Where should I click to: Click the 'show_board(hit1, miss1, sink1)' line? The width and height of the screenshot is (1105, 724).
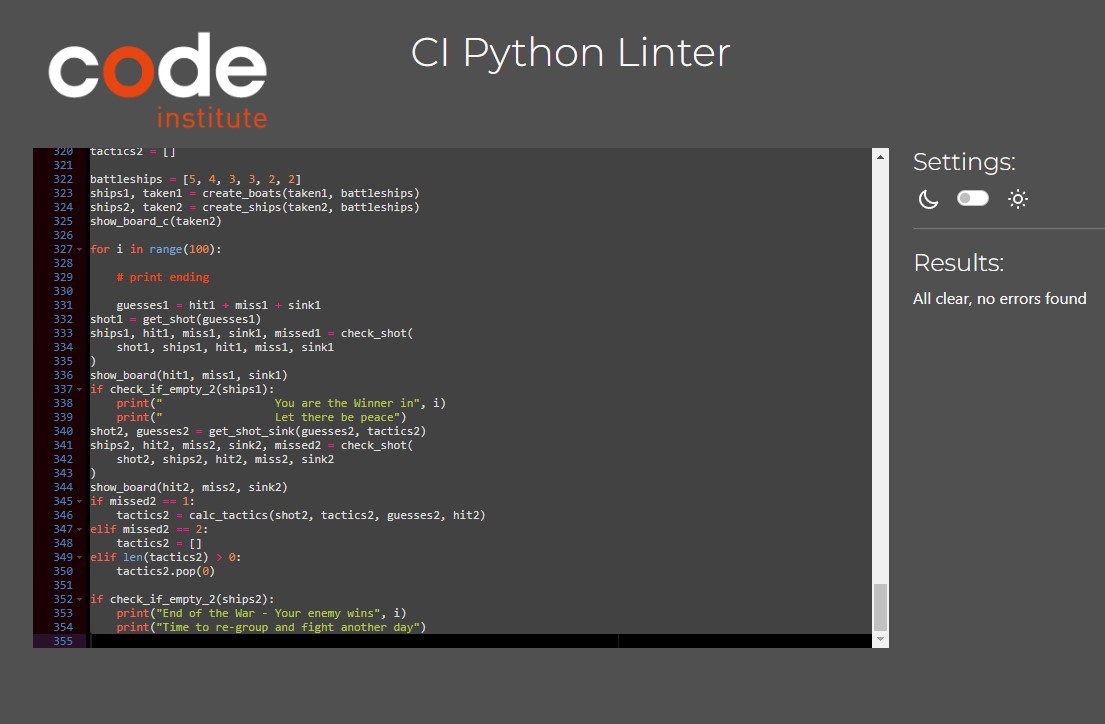(x=189, y=375)
